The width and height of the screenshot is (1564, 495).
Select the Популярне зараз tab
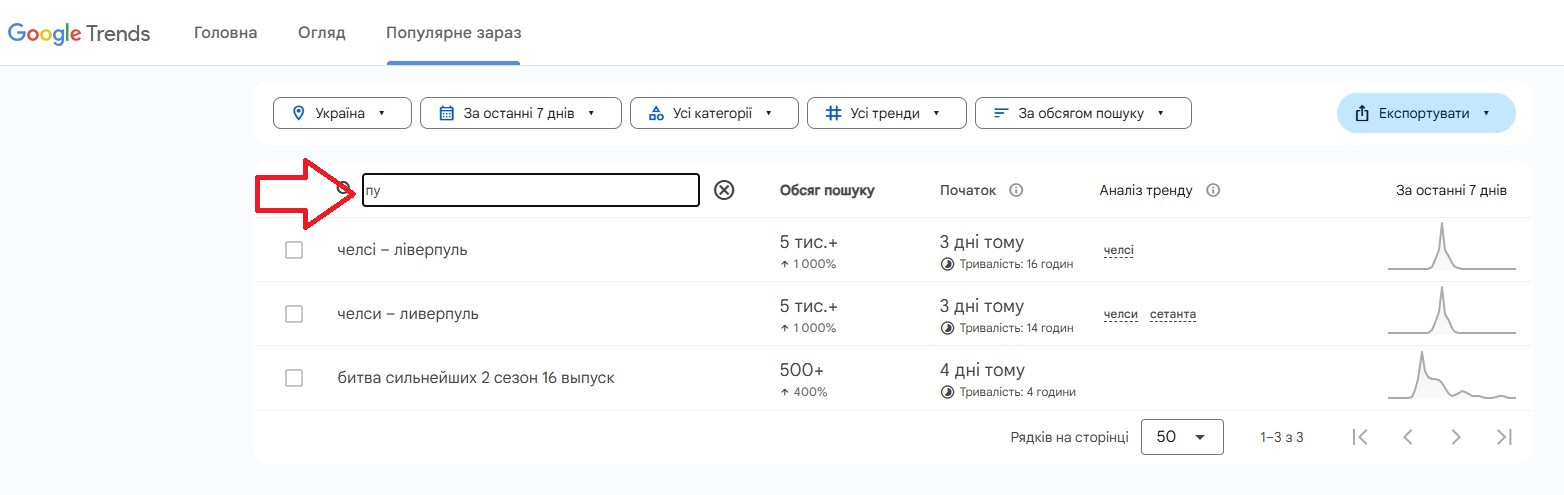tap(453, 33)
